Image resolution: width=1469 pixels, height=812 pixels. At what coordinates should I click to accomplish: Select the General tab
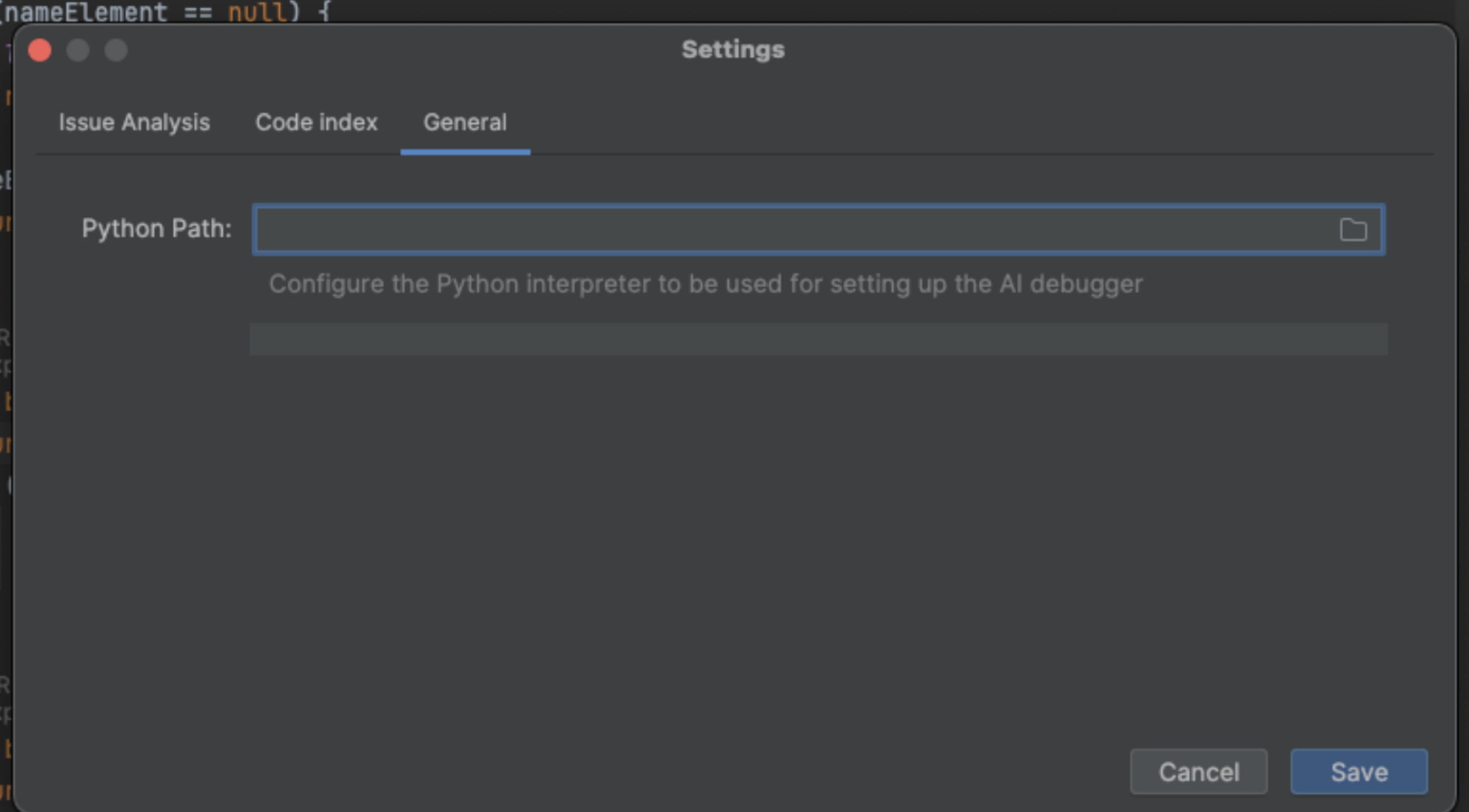click(465, 122)
